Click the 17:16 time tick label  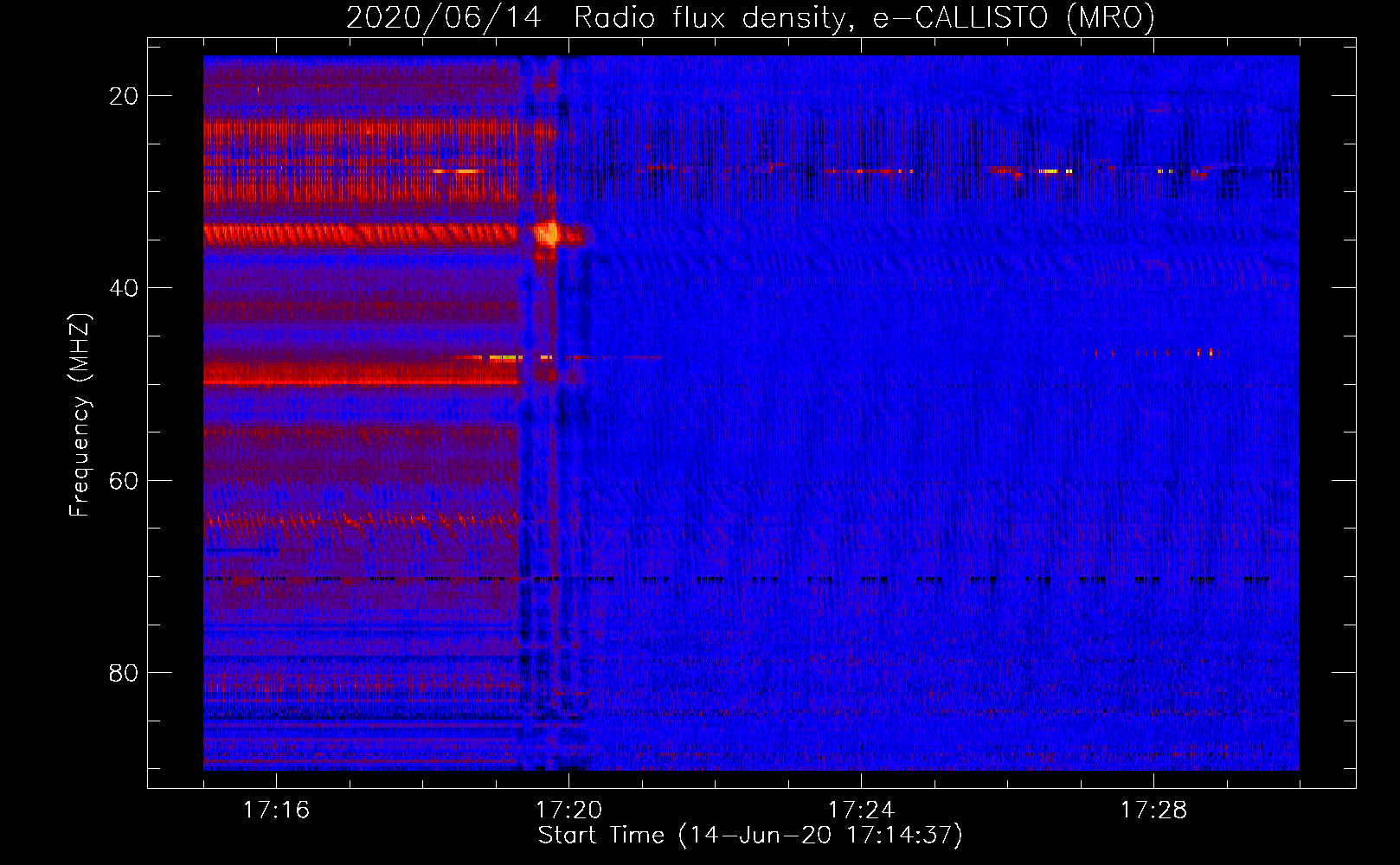pyautogui.click(x=276, y=810)
